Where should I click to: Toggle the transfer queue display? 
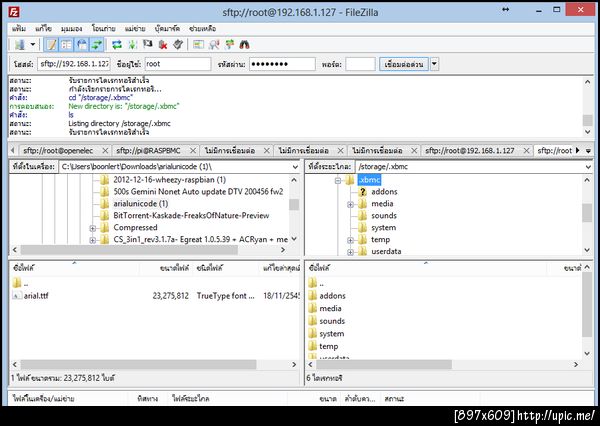click(x=96, y=45)
